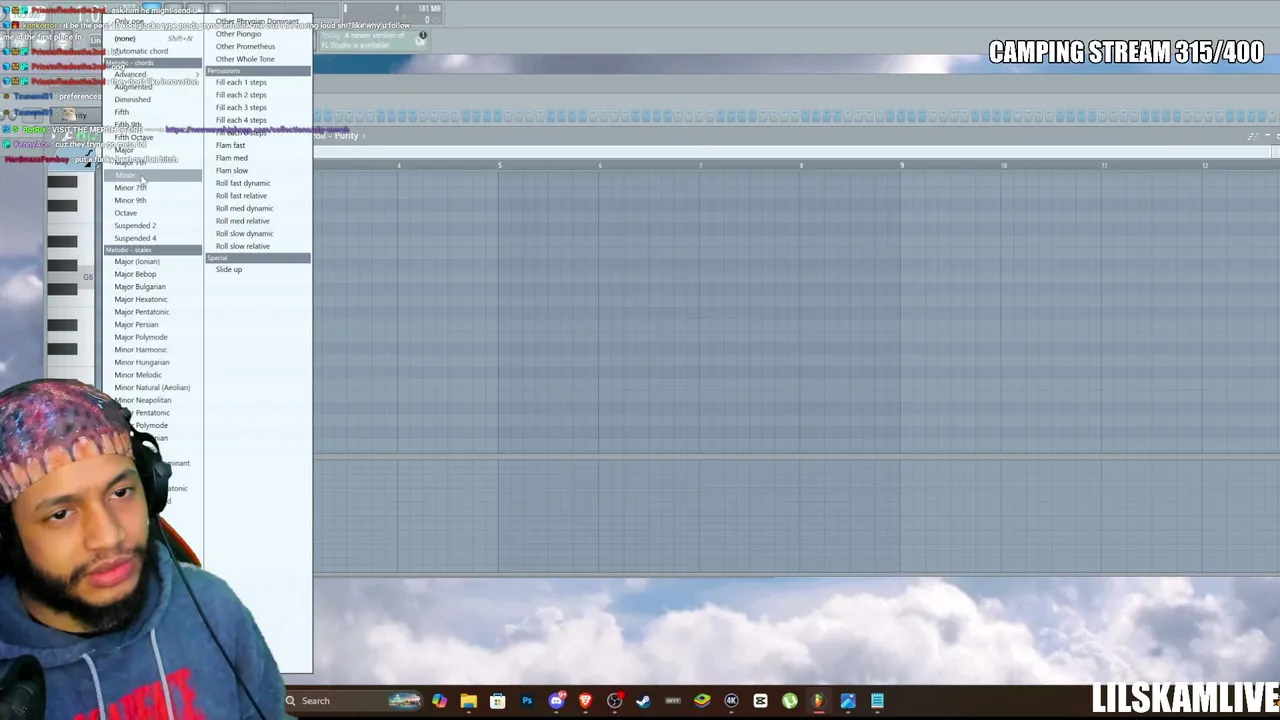Image resolution: width=1280 pixels, height=720 pixels.
Task: Select Roll slow relative
Action: coord(258,246)
